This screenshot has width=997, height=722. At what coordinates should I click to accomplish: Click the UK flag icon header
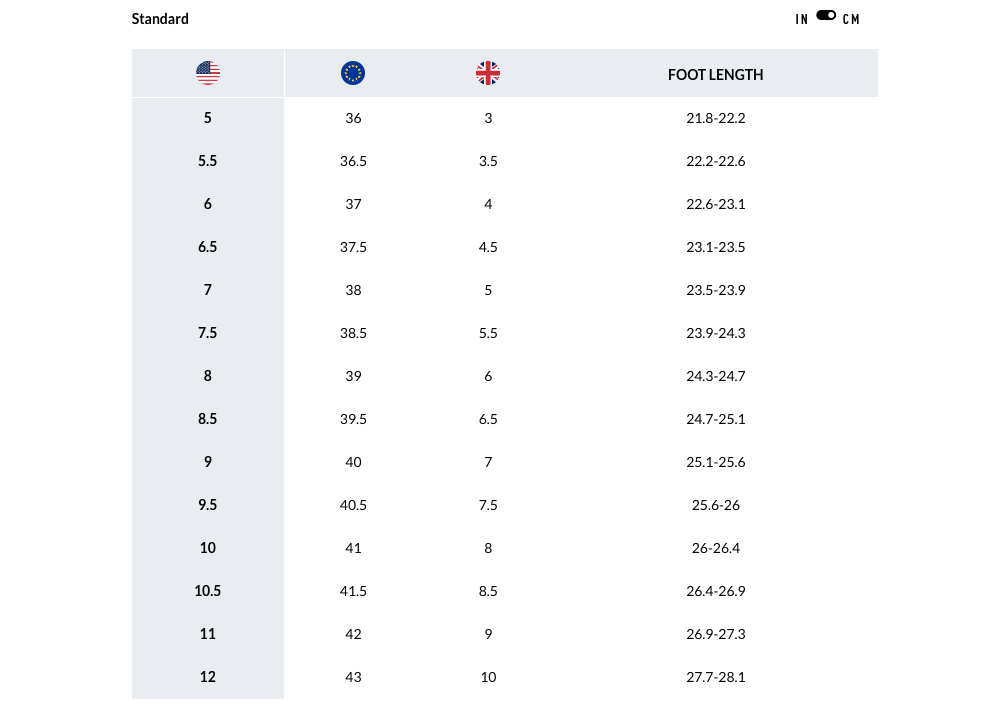(x=488, y=73)
